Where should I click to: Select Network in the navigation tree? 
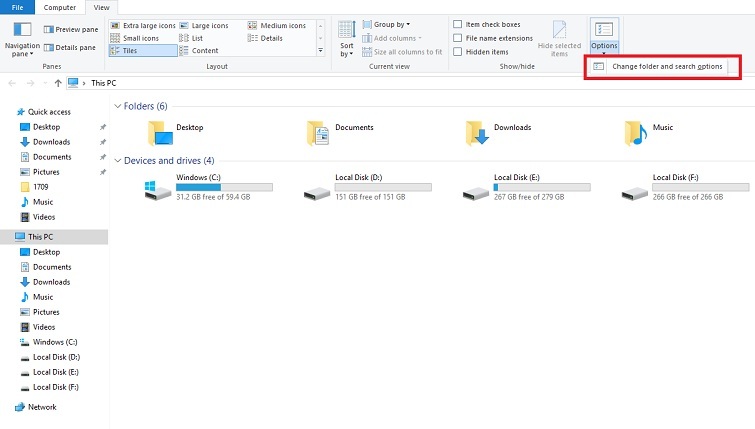(x=42, y=407)
